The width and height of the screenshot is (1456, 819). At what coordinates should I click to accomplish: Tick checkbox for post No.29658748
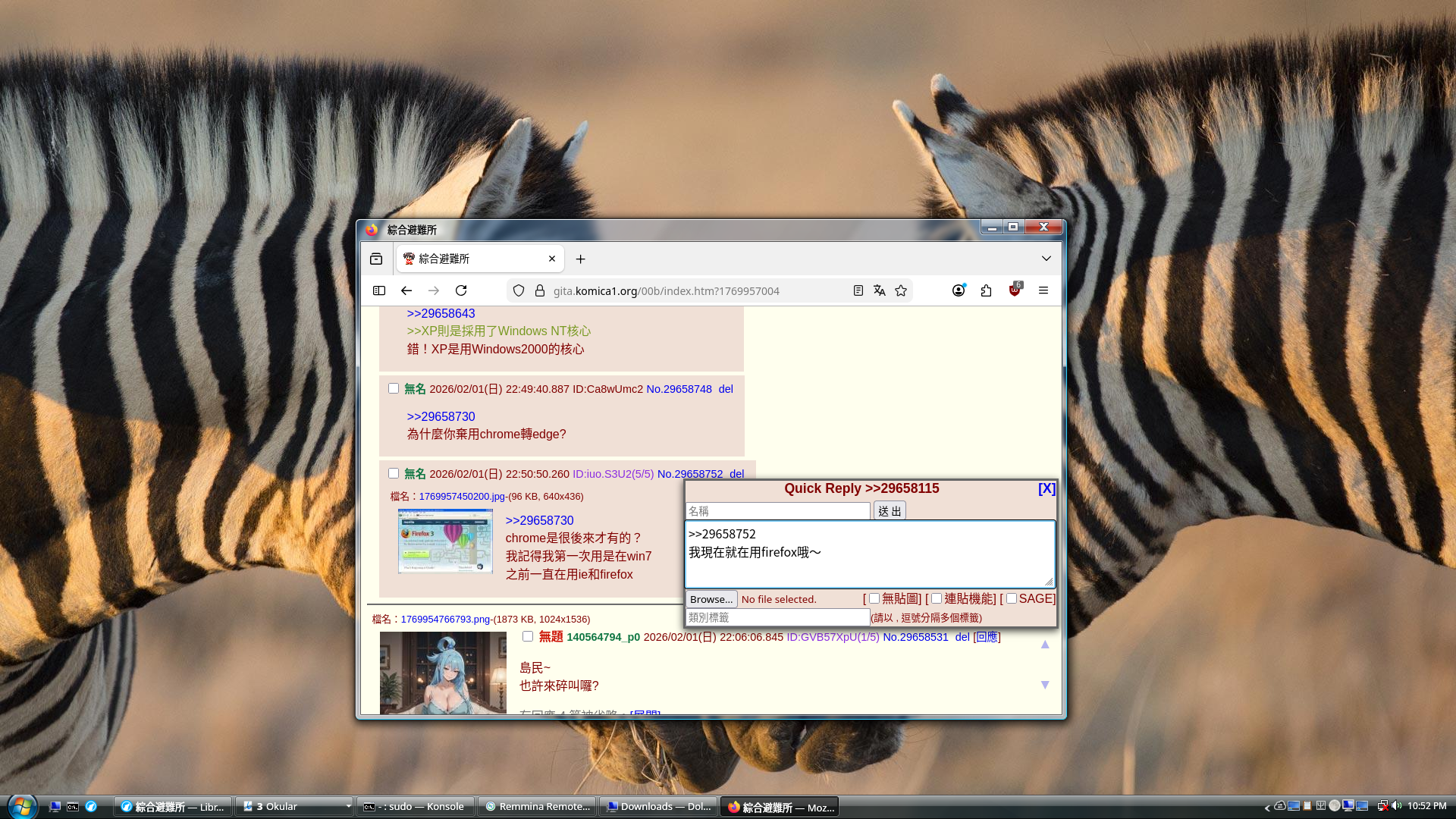click(394, 388)
